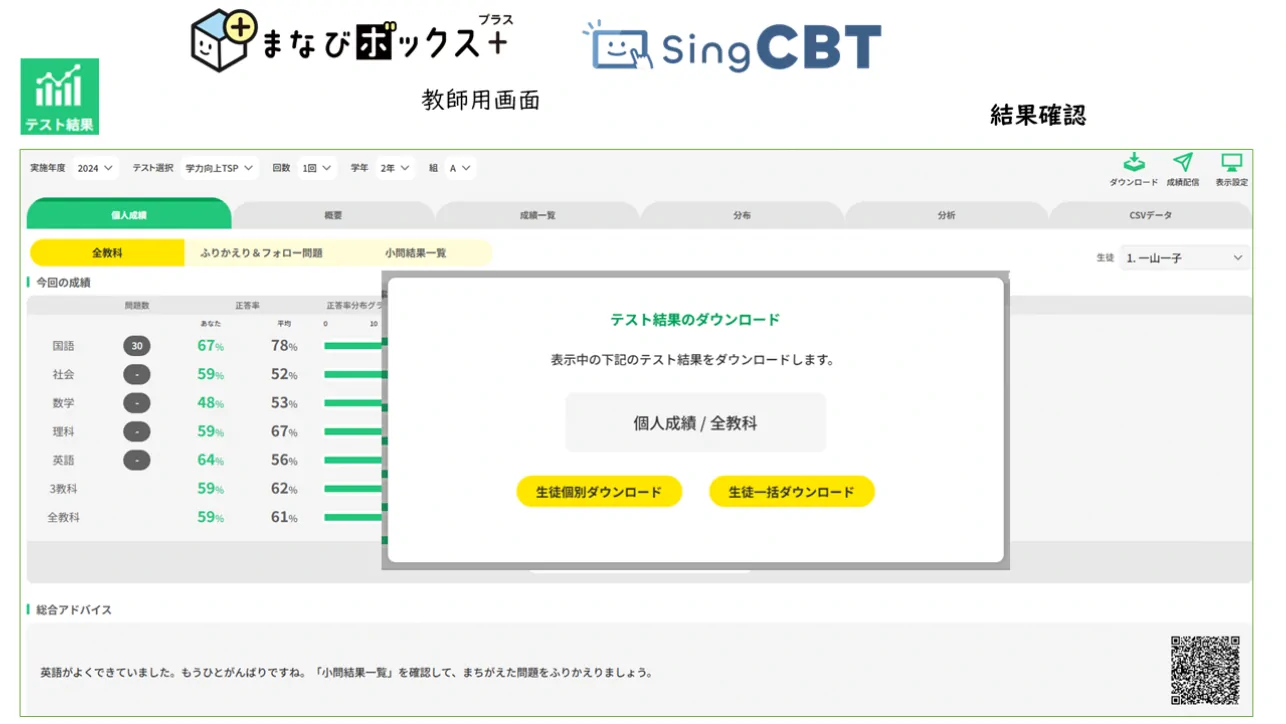1286x724 pixels.
Task: Click the green テスト結果 chart icon
Action: pos(60,96)
